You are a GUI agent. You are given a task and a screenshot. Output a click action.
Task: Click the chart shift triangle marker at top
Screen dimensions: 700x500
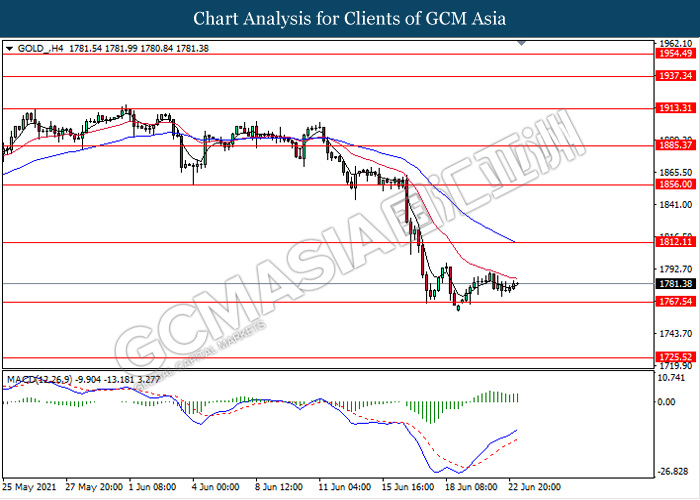point(521,43)
